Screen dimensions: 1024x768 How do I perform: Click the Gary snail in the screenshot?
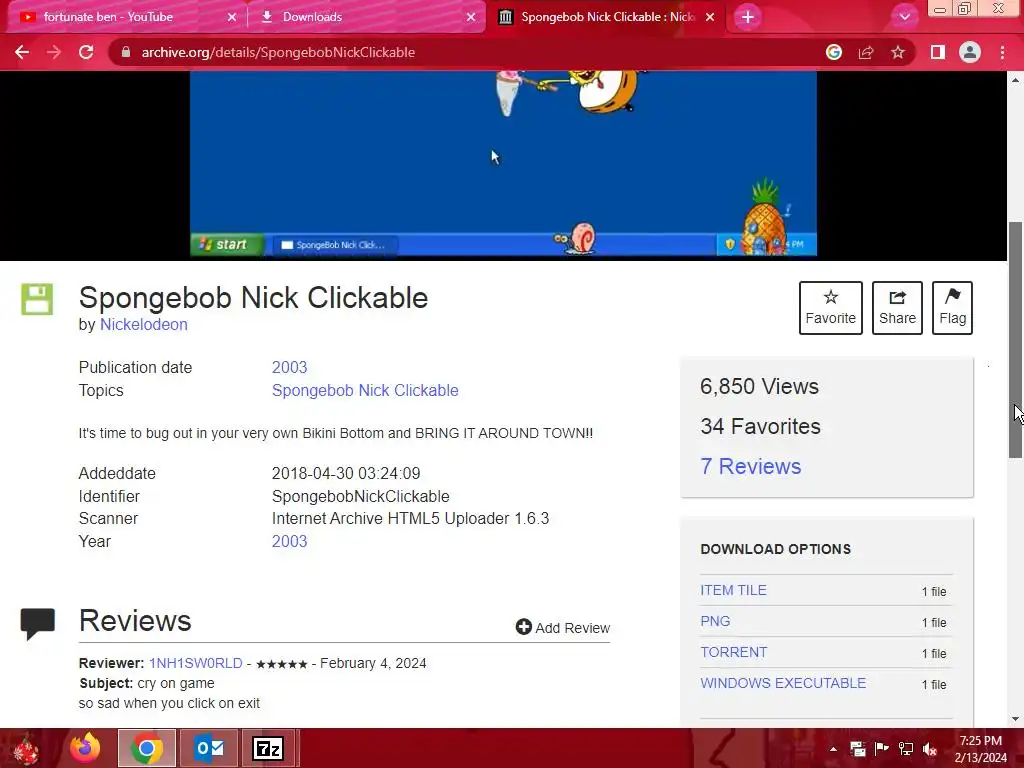[x=575, y=238]
